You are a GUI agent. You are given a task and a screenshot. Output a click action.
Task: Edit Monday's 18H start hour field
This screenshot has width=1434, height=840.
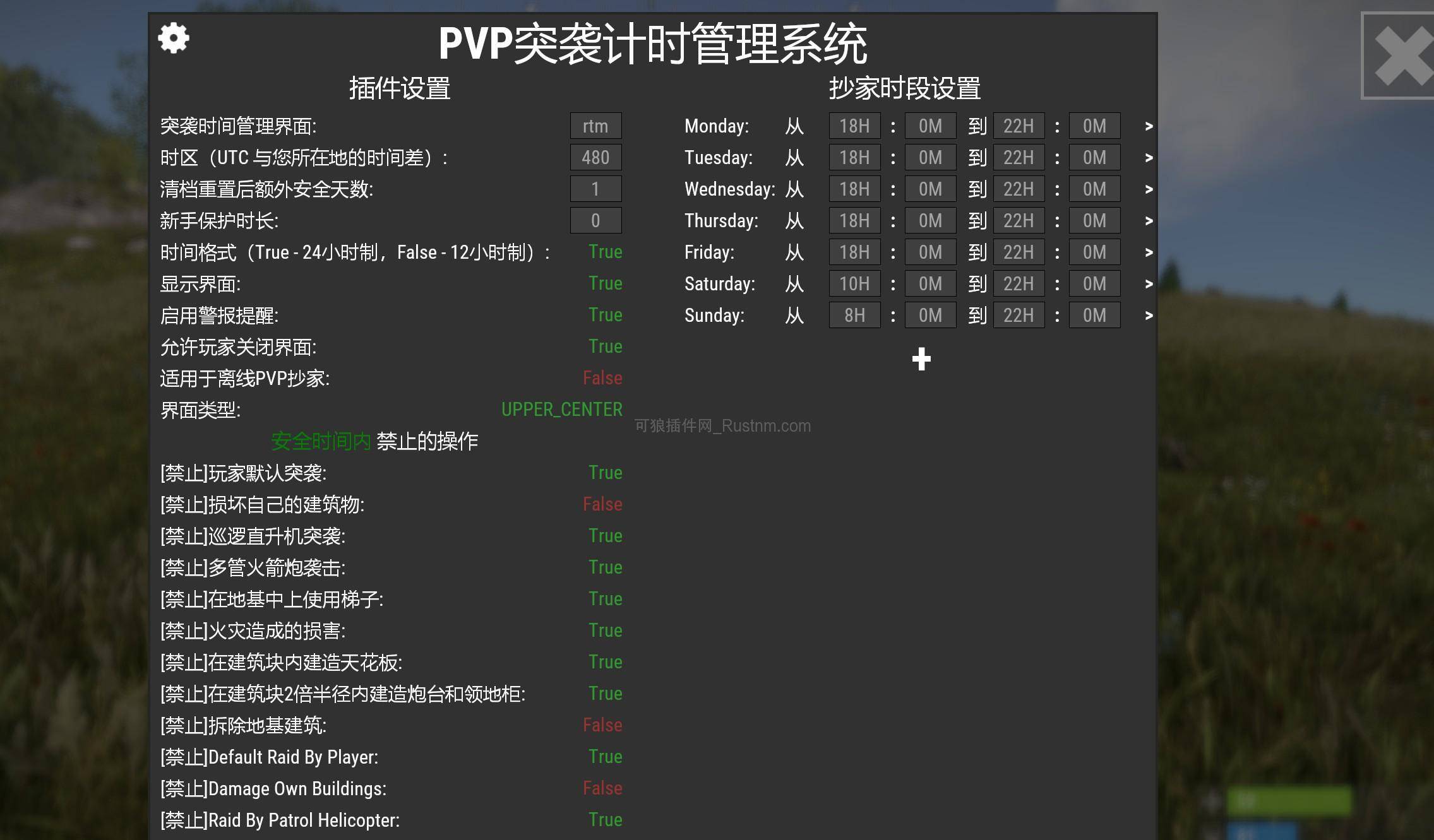[854, 126]
